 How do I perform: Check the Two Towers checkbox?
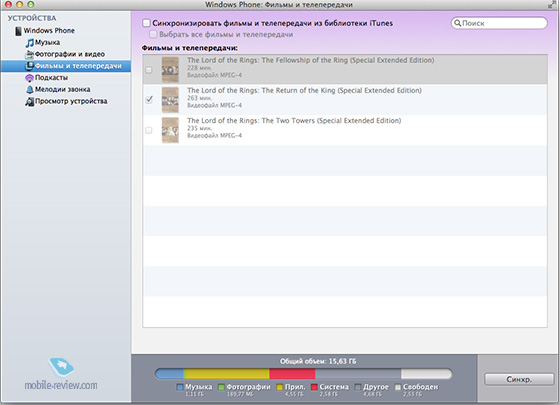(149, 130)
